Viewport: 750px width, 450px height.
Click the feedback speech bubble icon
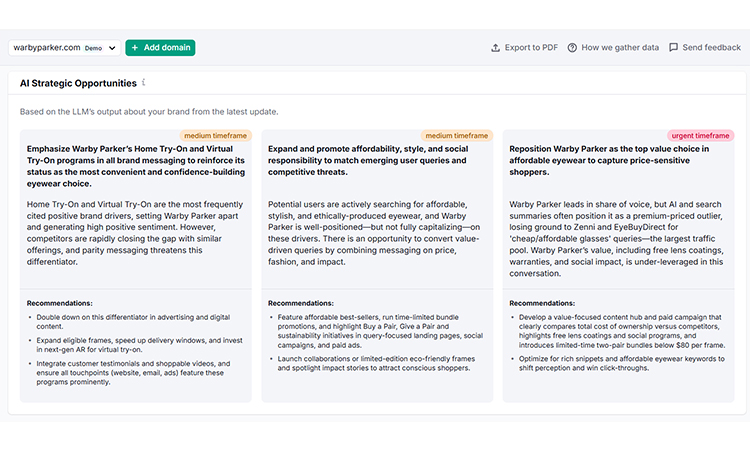[673, 47]
